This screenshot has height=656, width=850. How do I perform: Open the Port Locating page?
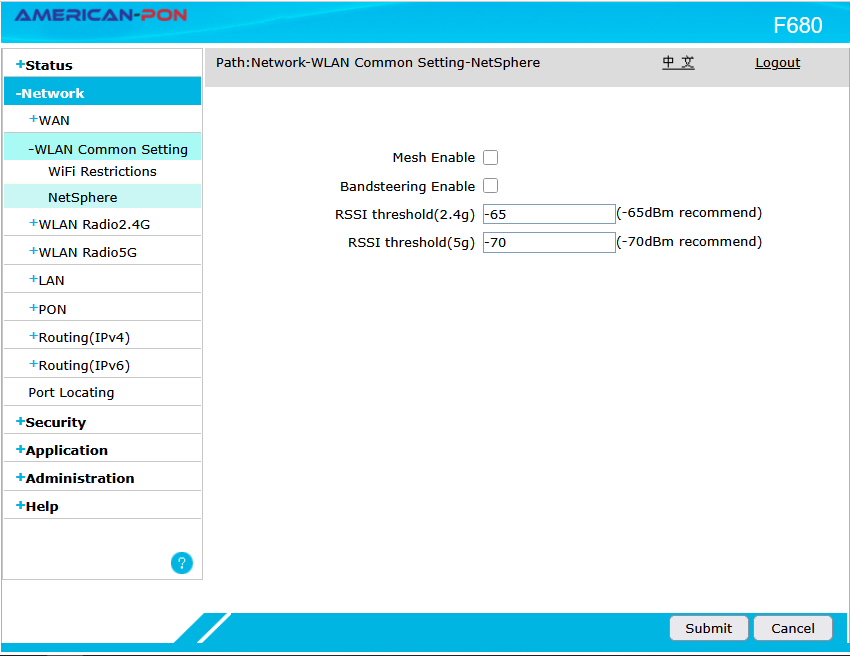point(71,393)
